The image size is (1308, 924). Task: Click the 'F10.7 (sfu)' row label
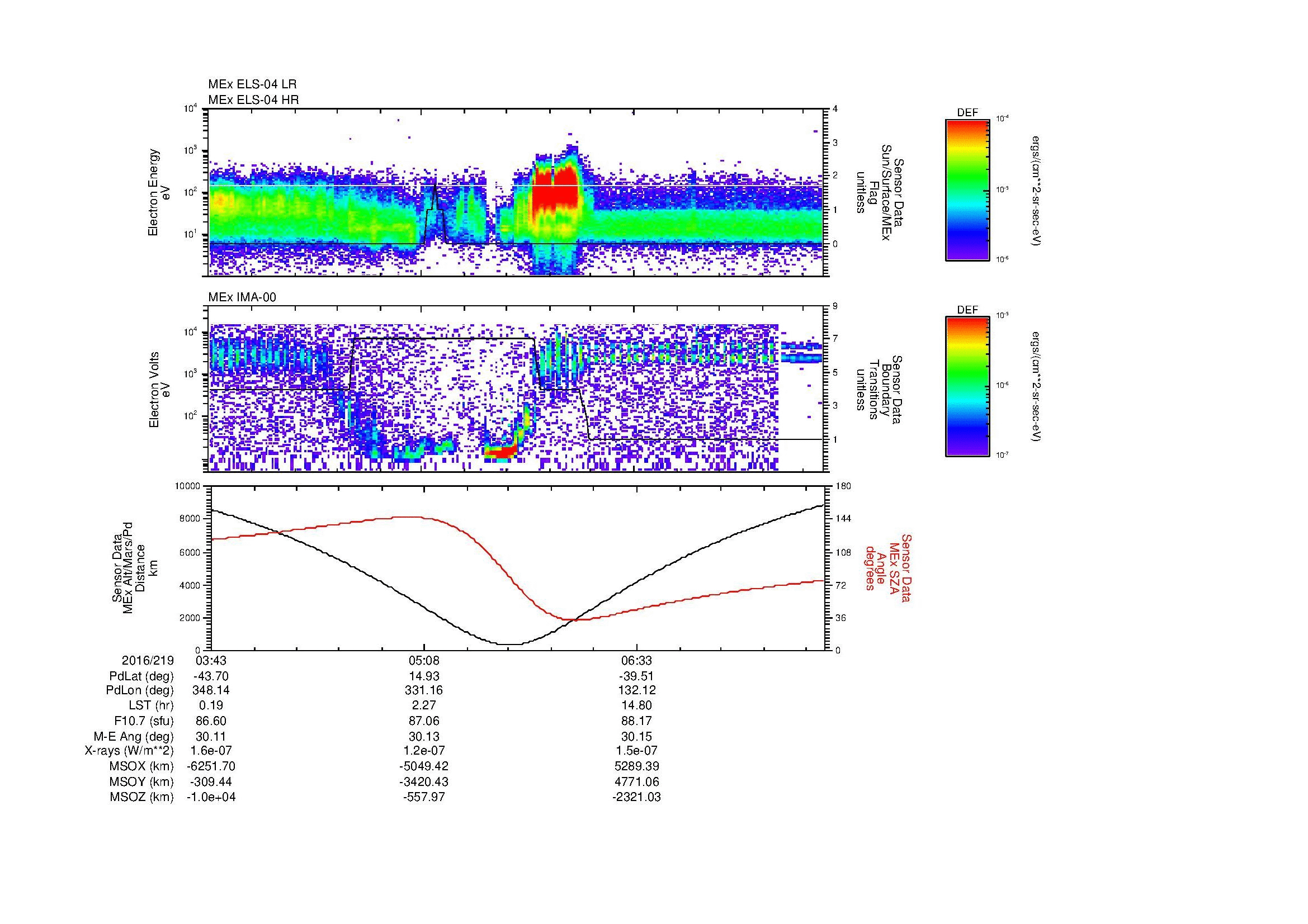144,721
